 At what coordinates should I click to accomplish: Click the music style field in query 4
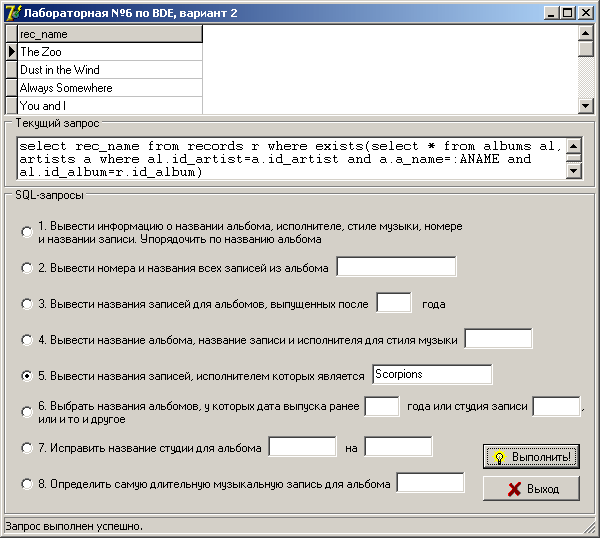click(x=498, y=338)
